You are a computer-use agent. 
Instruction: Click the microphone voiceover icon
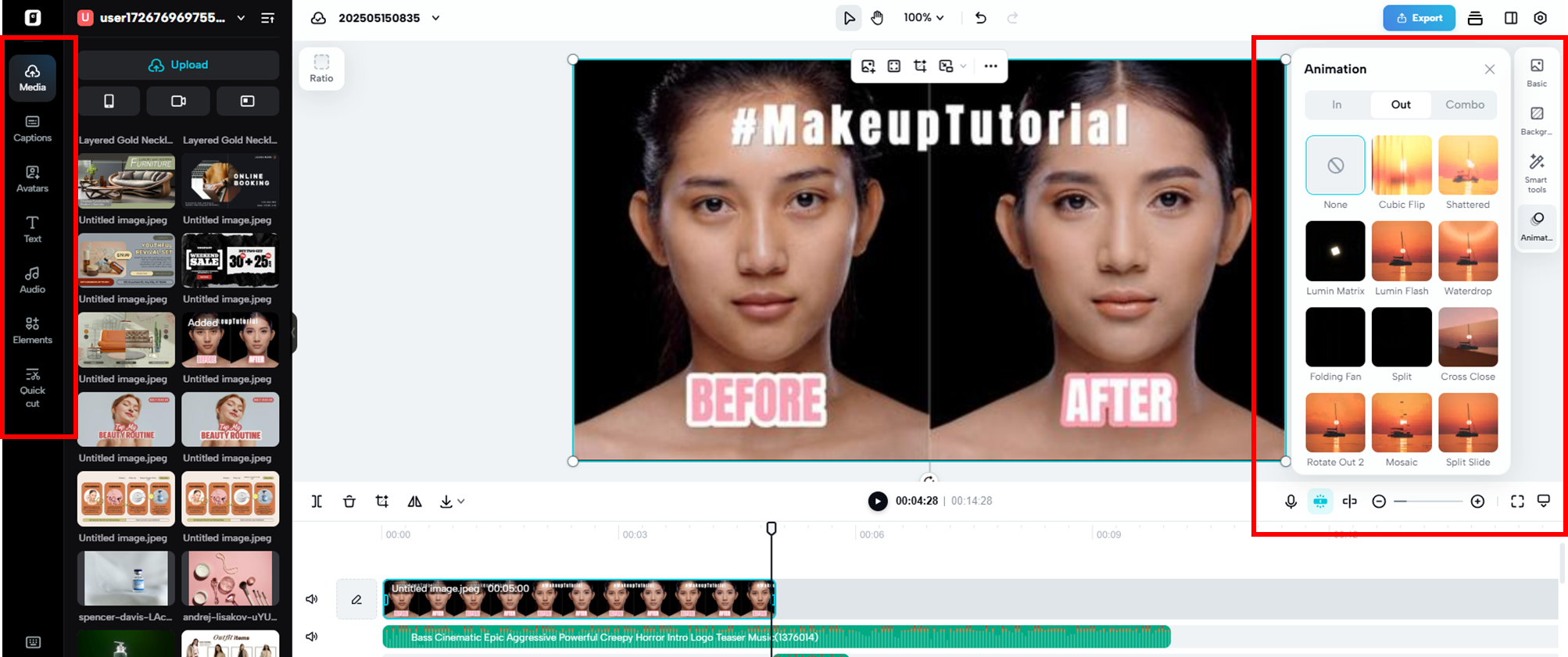[1291, 502]
